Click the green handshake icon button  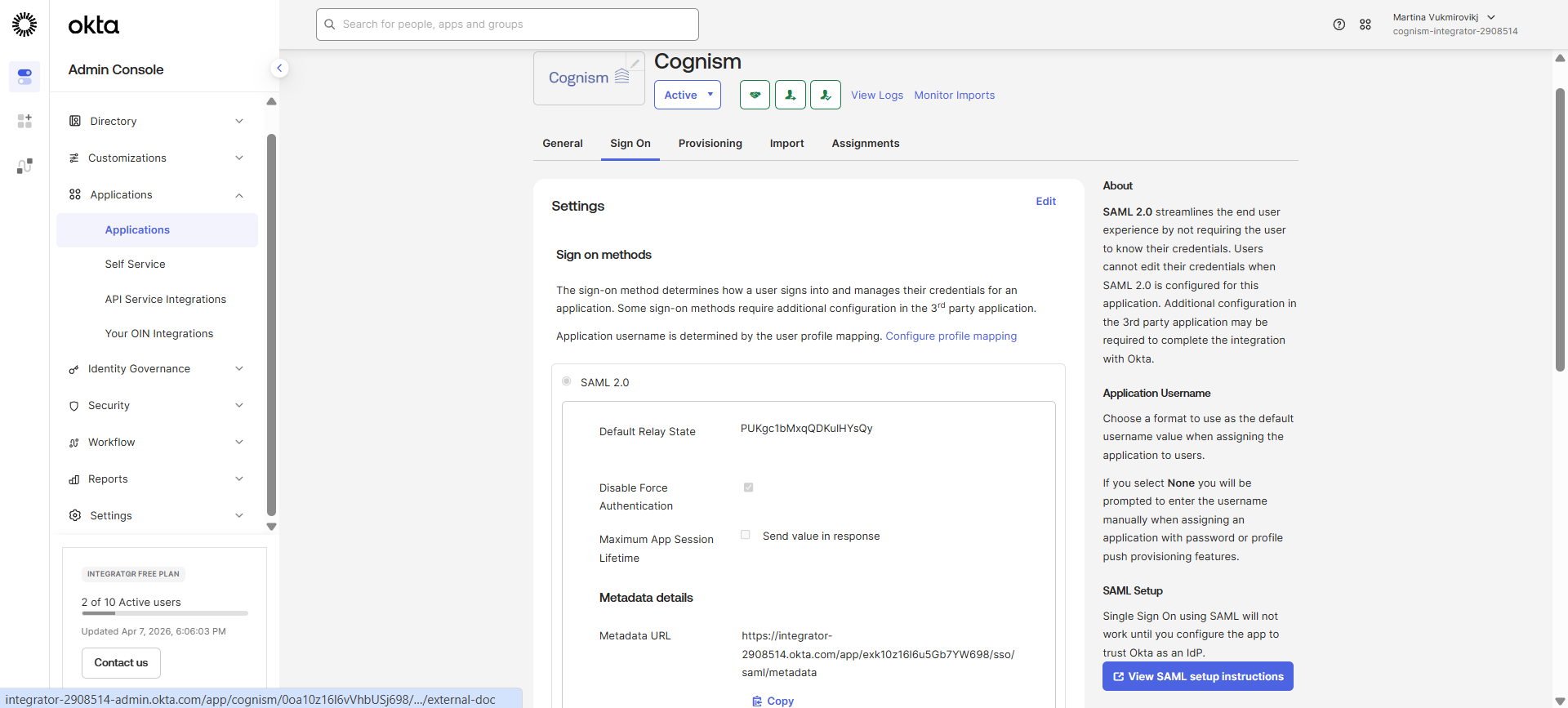(x=755, y=95)
